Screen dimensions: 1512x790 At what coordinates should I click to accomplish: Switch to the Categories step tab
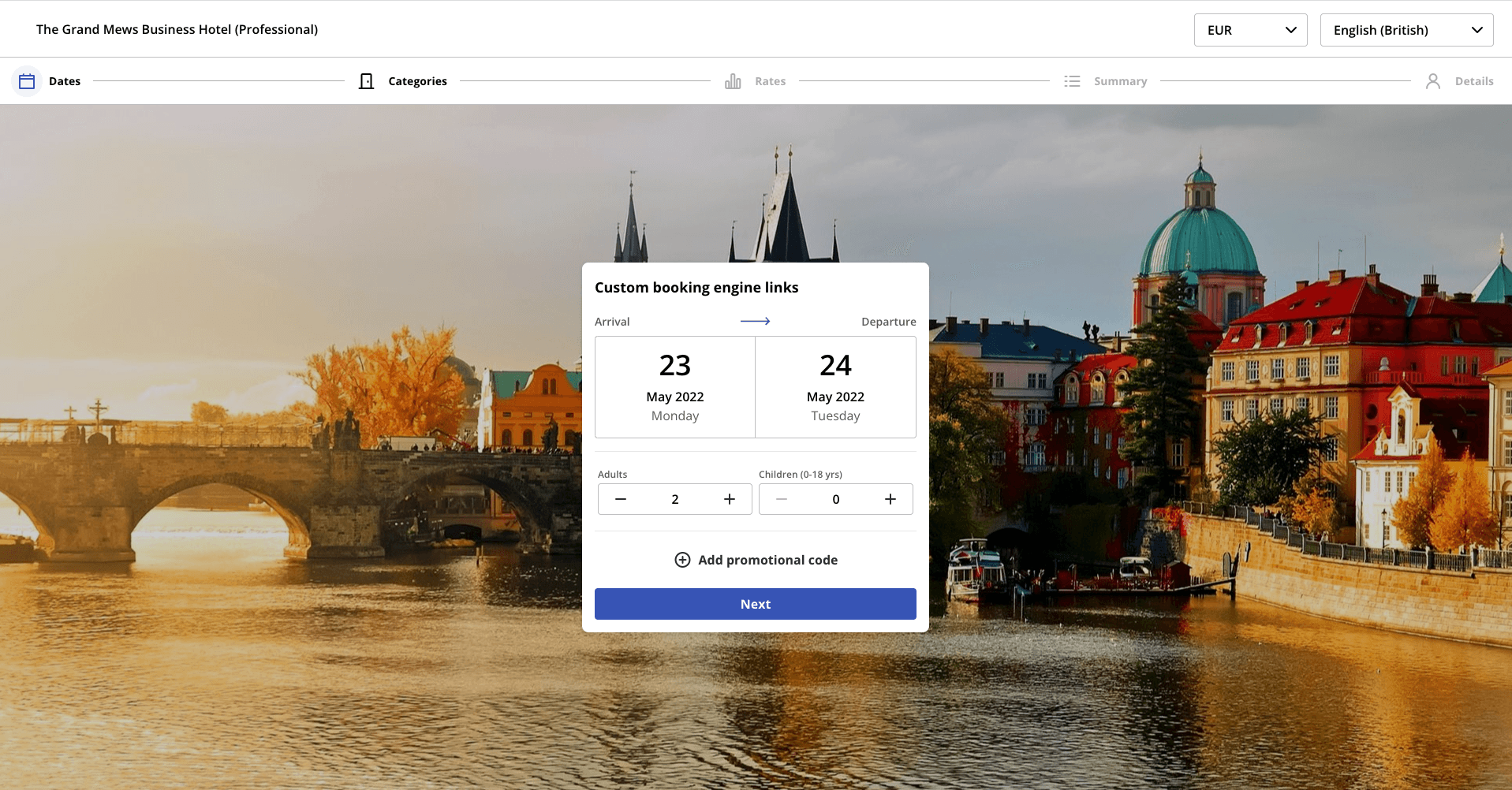pyautogui.click(x=417, y=81)
